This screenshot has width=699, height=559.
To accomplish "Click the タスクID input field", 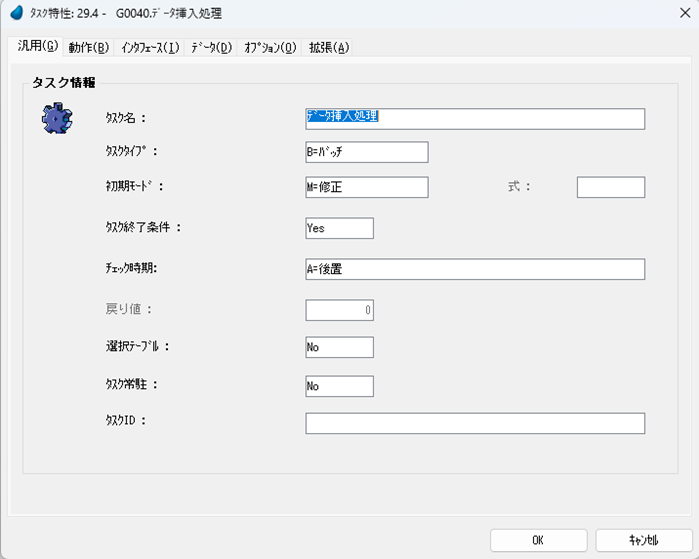I will 474,423.
